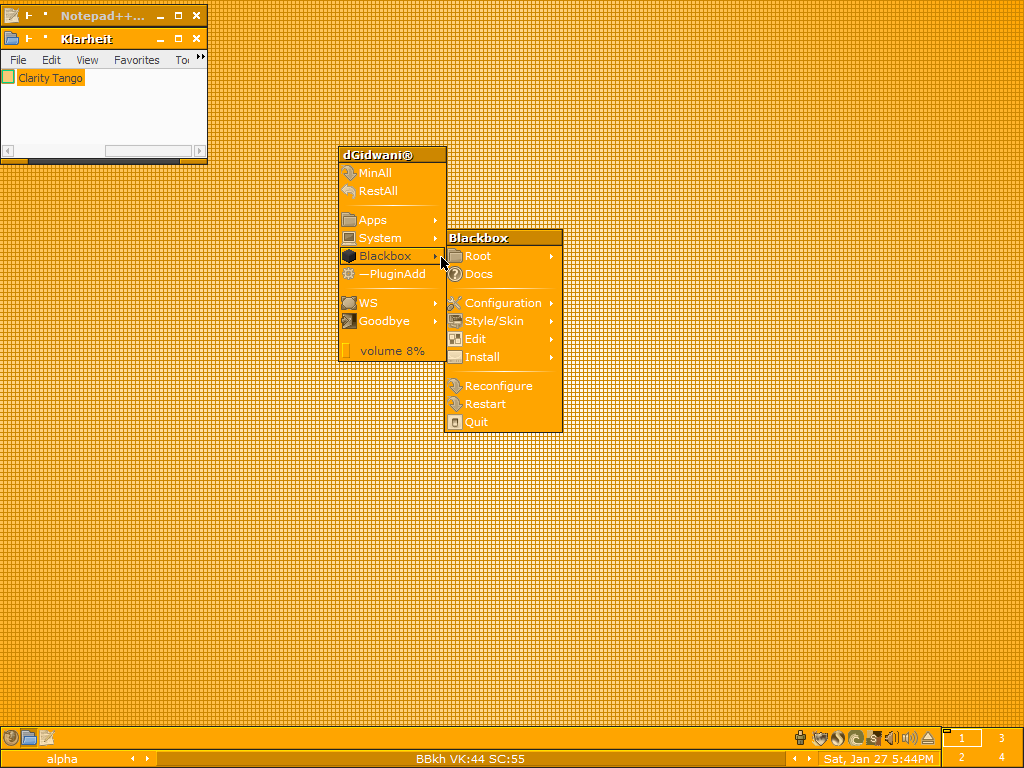Click Restart in the Blackbox menu
Image resolution: width=1024 pixels, height=768 pixels.
tap(503, 404)
